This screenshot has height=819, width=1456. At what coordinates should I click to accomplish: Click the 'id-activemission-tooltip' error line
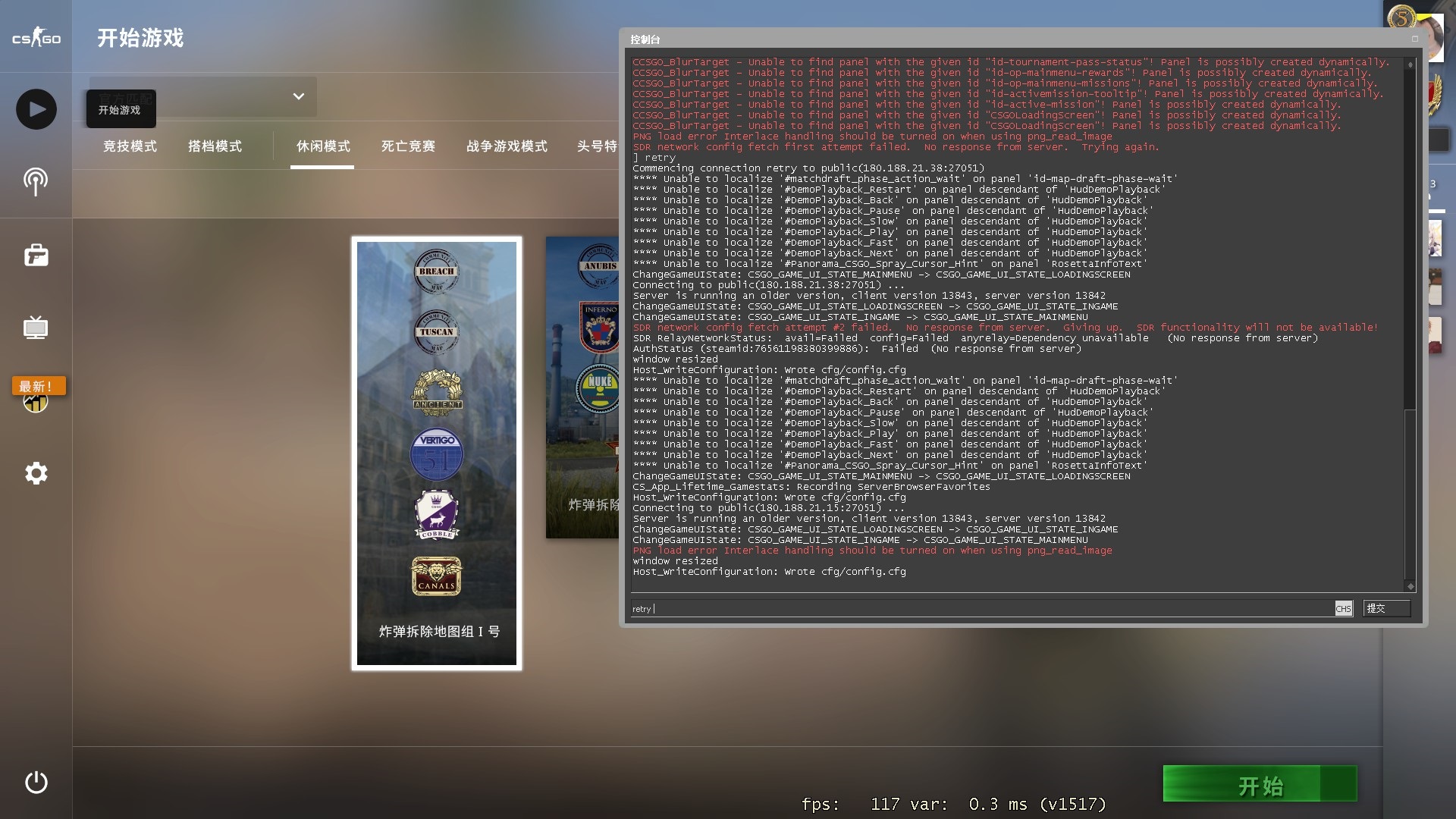[1008, 94]
